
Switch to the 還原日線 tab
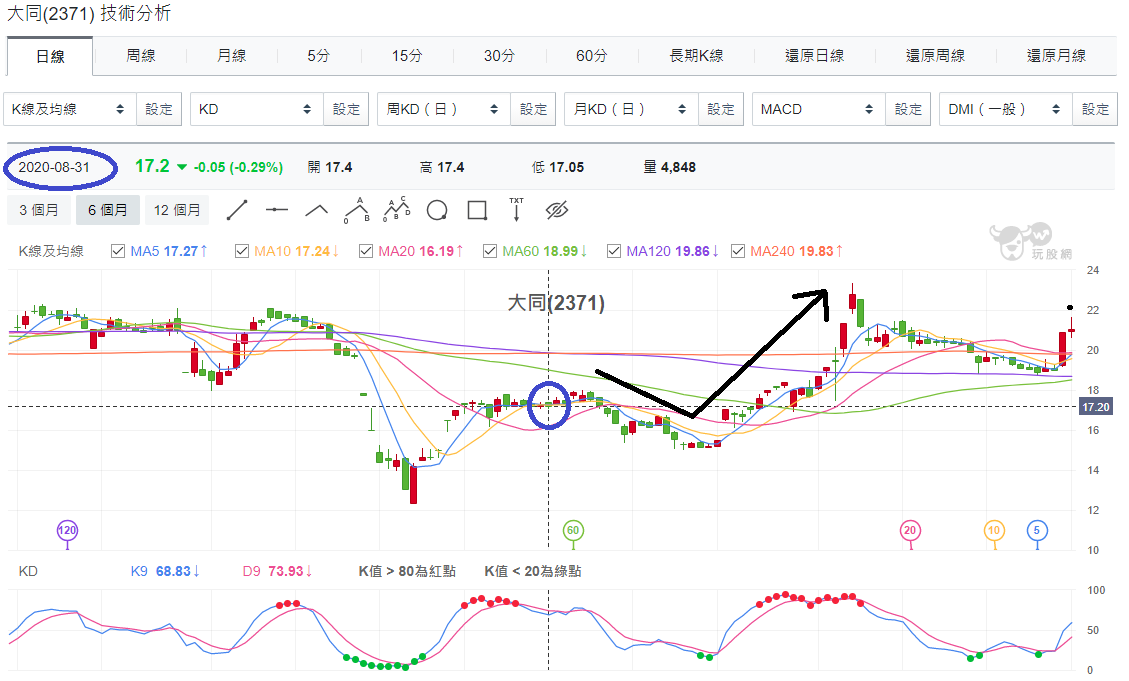point(814,55)
